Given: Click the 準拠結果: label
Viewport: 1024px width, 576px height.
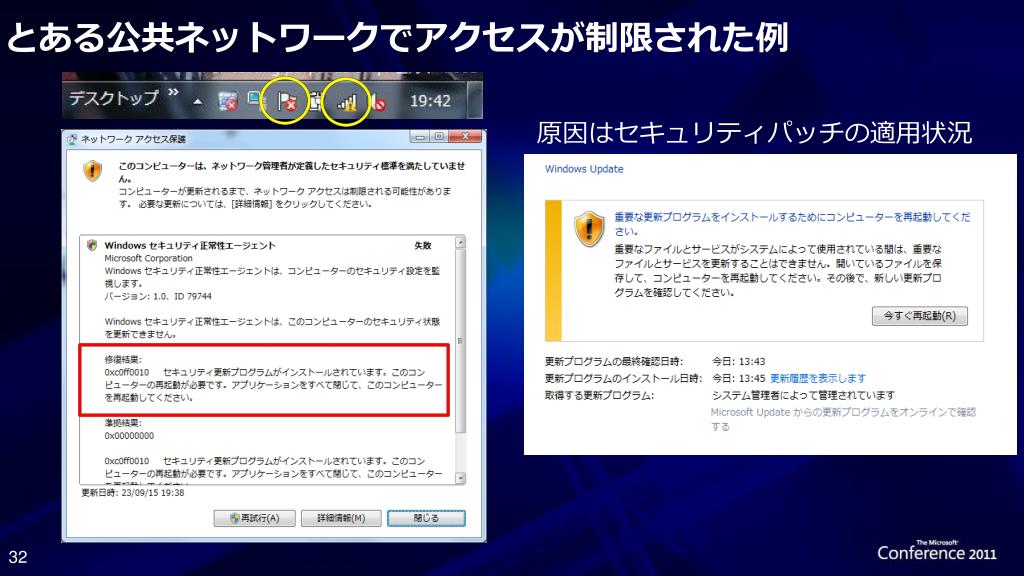Looking at the screenshot, I should coord(123,423).
